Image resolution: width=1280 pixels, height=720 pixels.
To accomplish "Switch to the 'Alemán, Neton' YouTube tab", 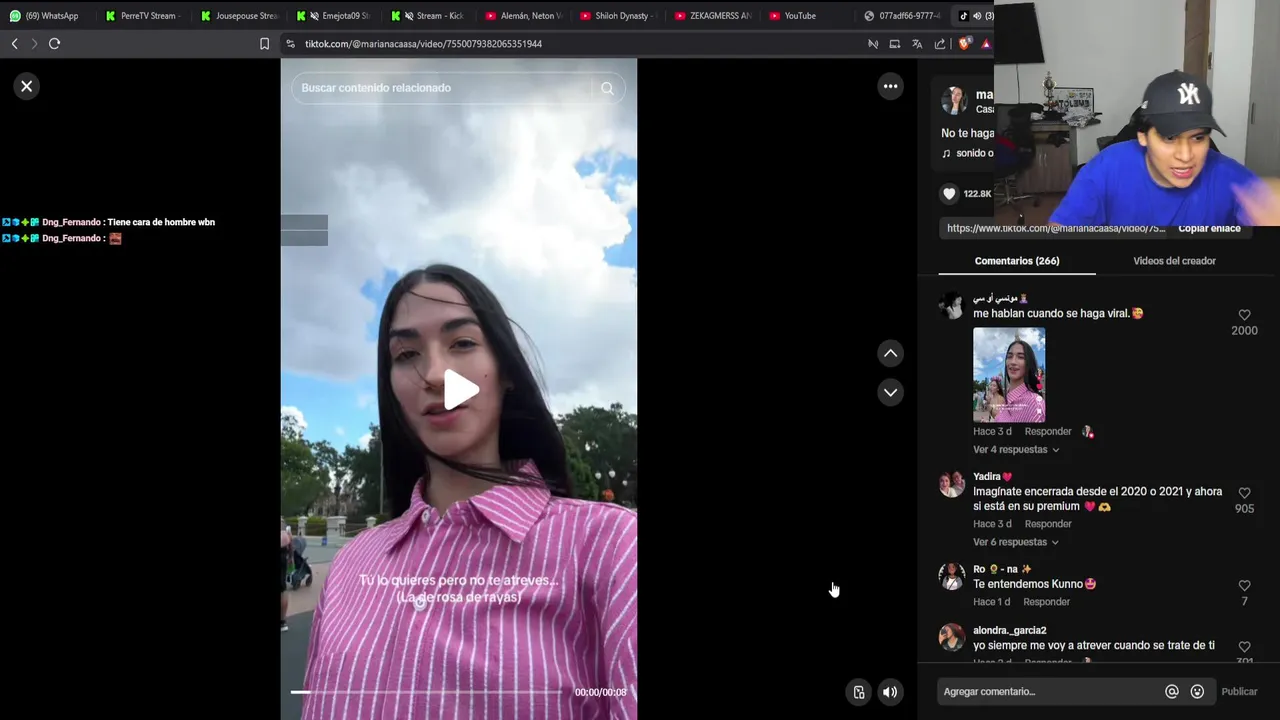I will [526, 16].
